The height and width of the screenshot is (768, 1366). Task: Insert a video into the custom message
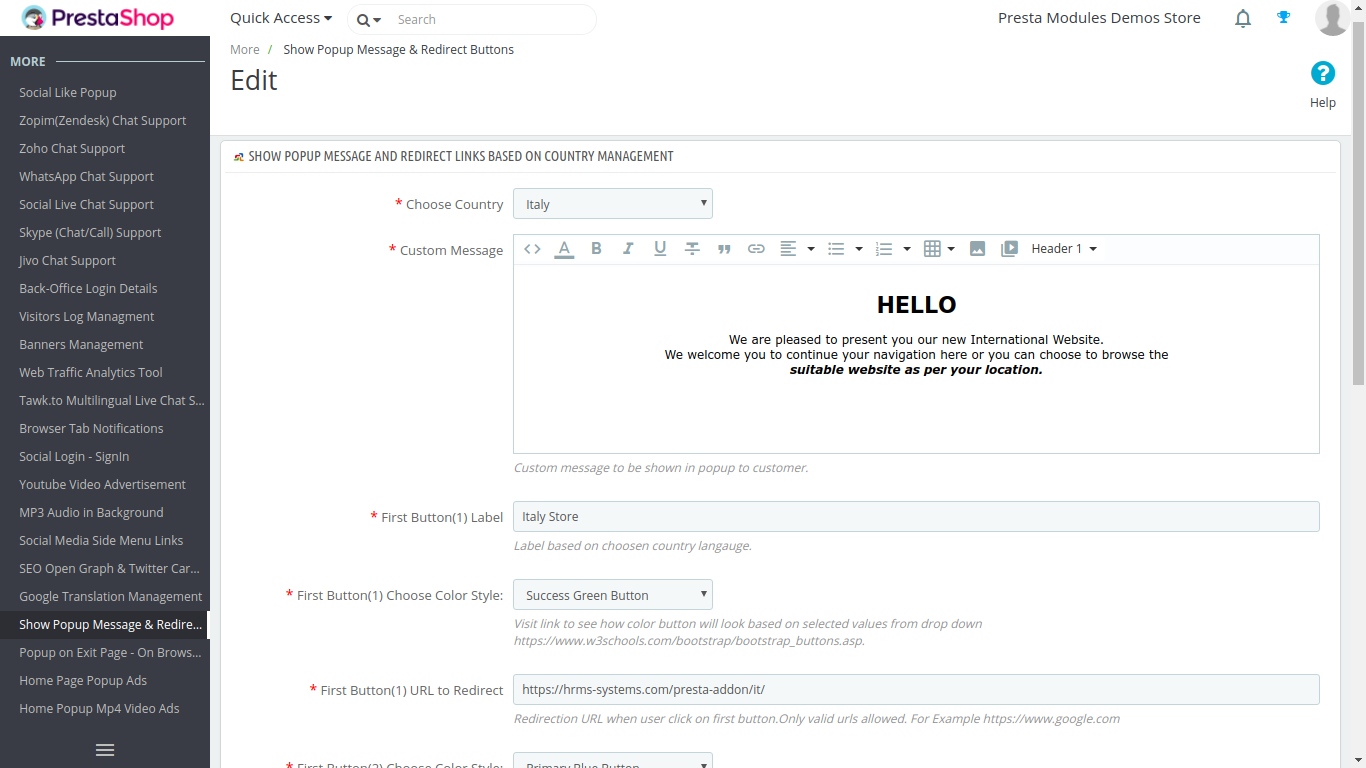(1010, 249)
